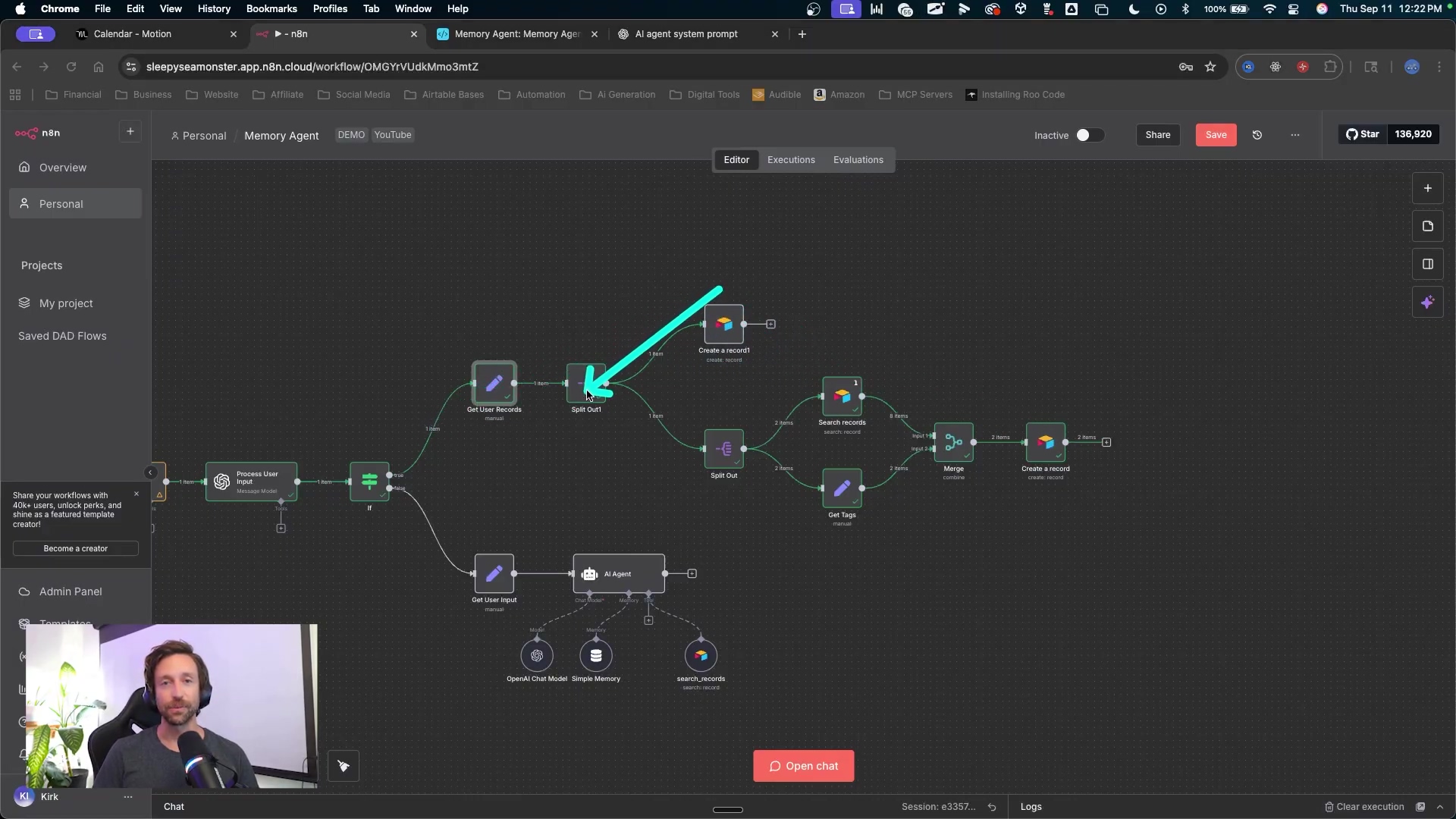Click the Simple Memory sub-node

coord(596,656)
